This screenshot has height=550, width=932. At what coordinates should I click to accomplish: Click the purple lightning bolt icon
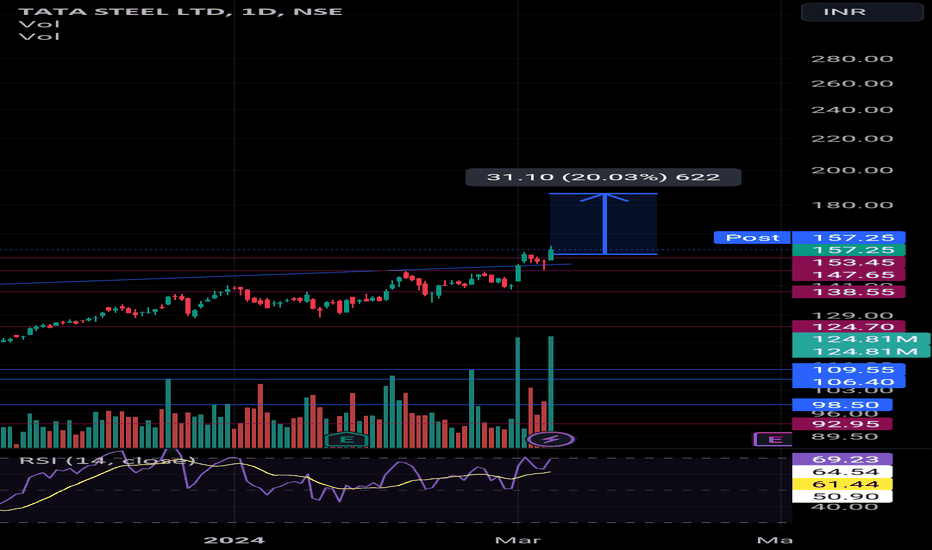tap(551, 439)
